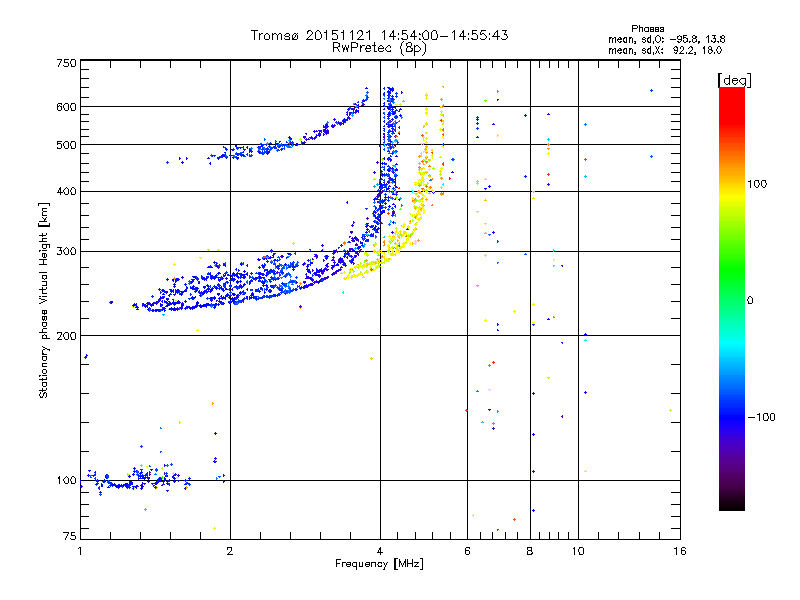Screen dimensions: 800x600
Task: Click the x-axis "8" MHz tick label
Action: coord(530,551)
